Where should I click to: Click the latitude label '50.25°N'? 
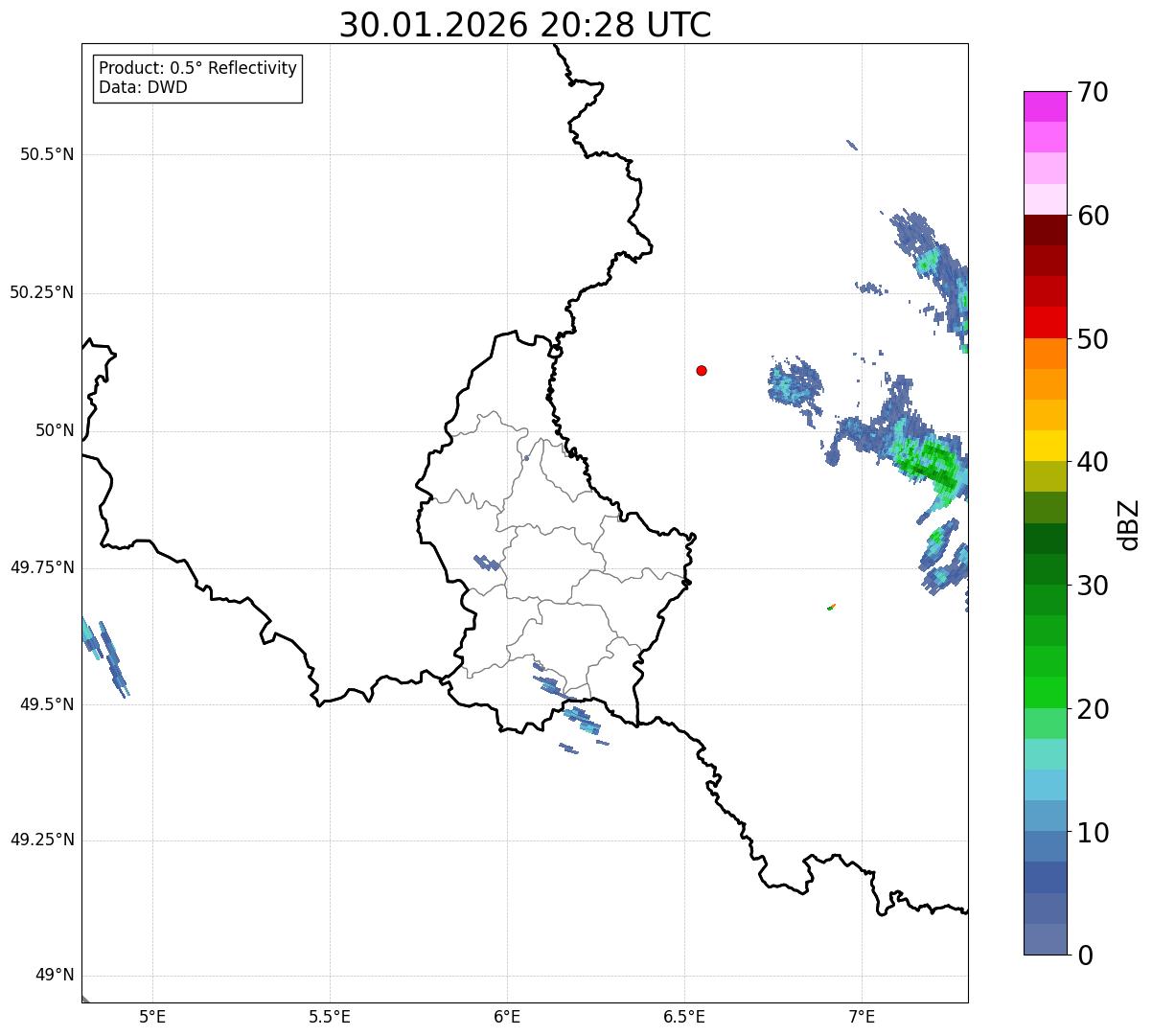42,292
